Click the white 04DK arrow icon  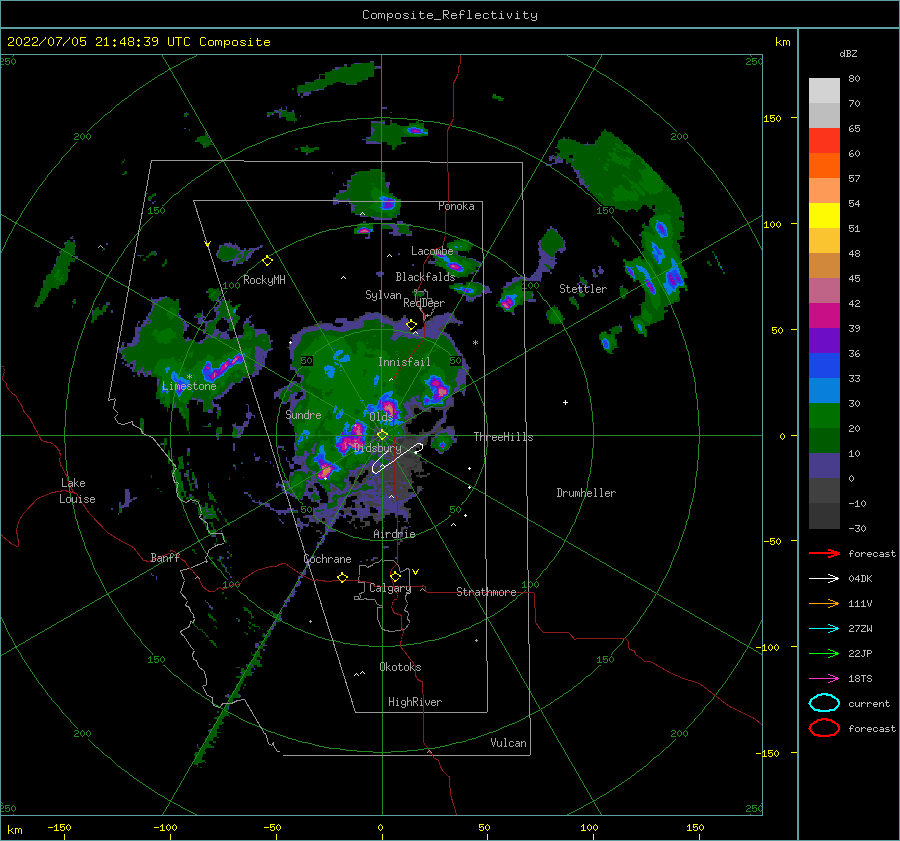point(824,578)
